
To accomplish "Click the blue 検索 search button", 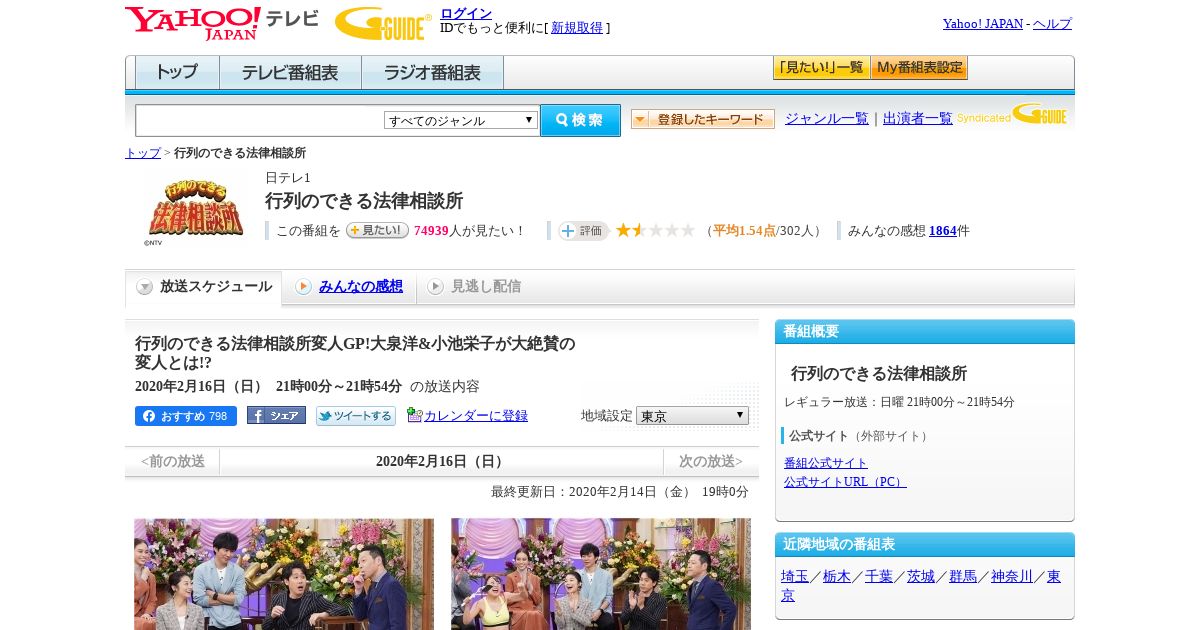I will [580, 120].
